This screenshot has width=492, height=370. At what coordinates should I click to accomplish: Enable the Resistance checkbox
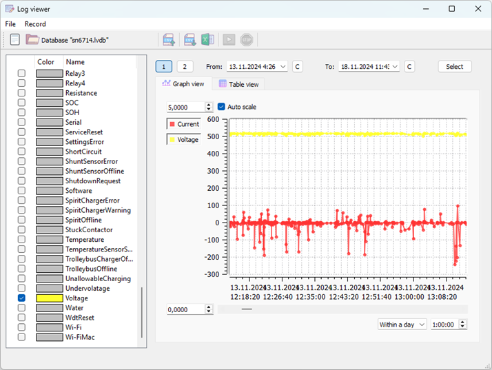(x=22, y=93)
